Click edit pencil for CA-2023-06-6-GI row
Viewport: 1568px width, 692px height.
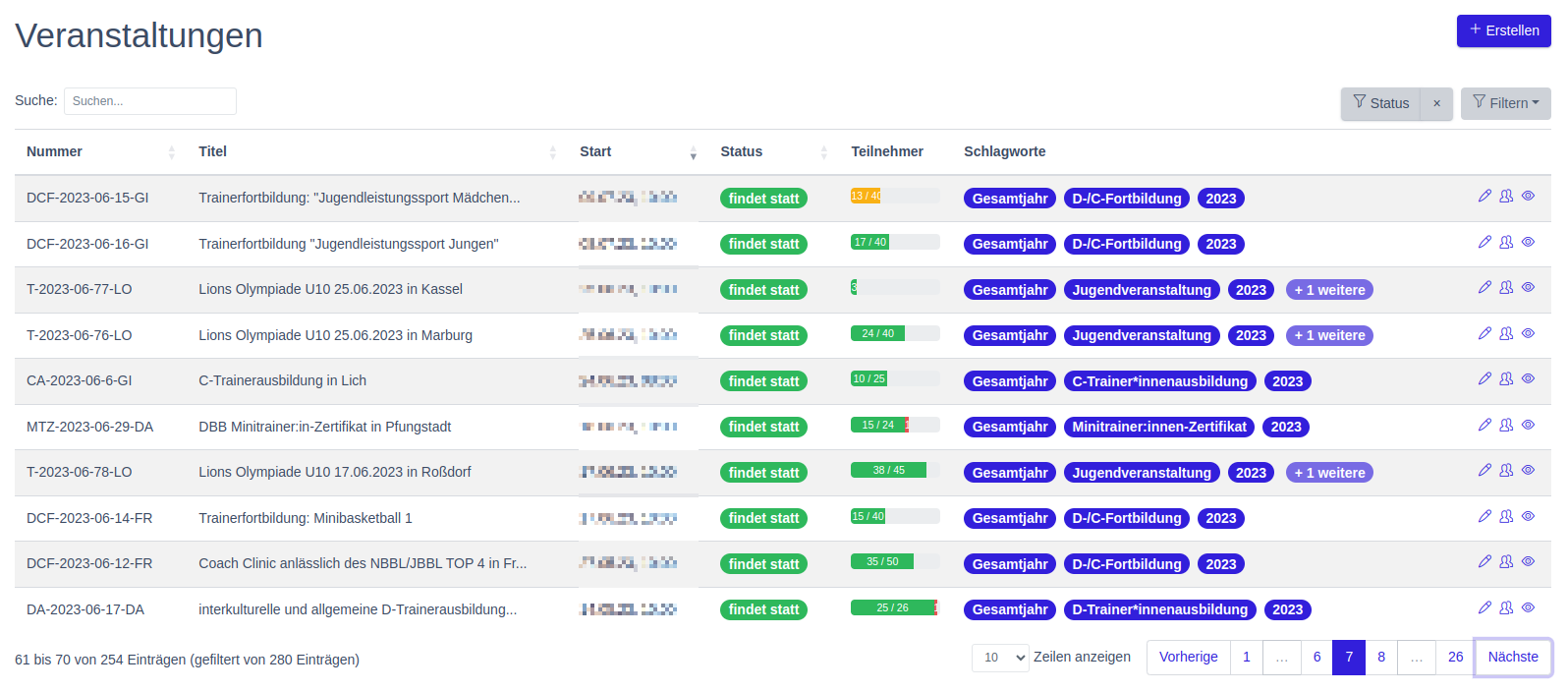click(1484, 378)
